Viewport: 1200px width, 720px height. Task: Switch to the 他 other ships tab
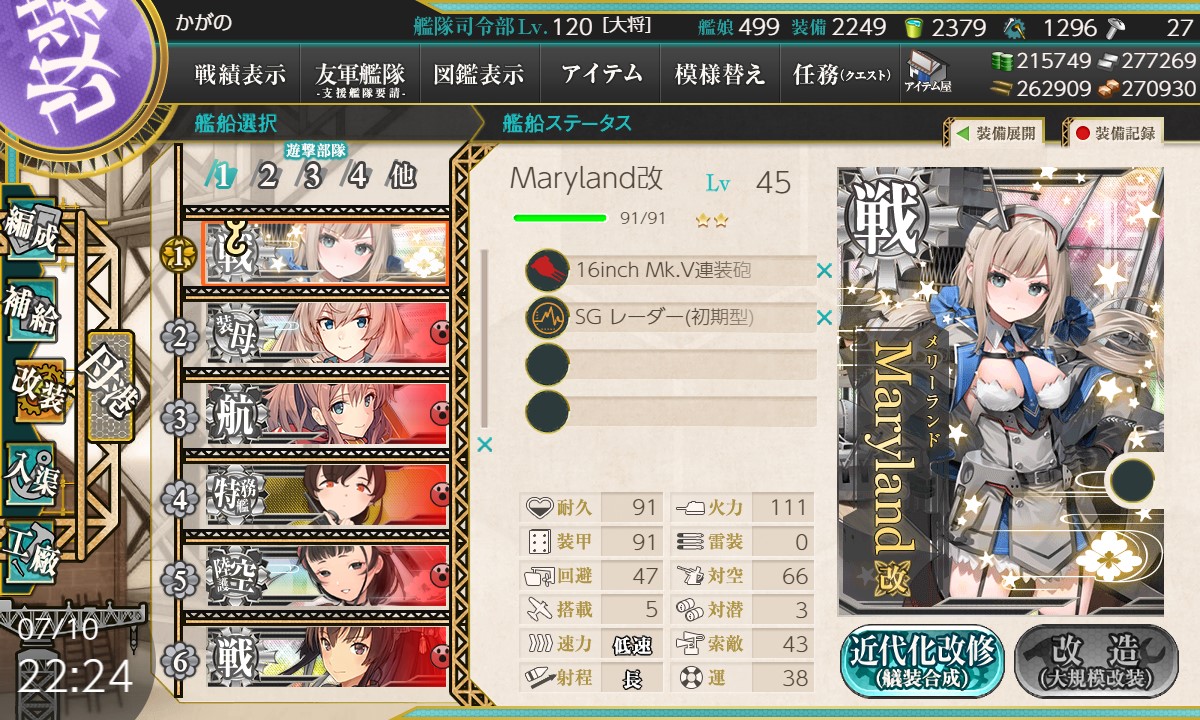click(x=402, y=176)
